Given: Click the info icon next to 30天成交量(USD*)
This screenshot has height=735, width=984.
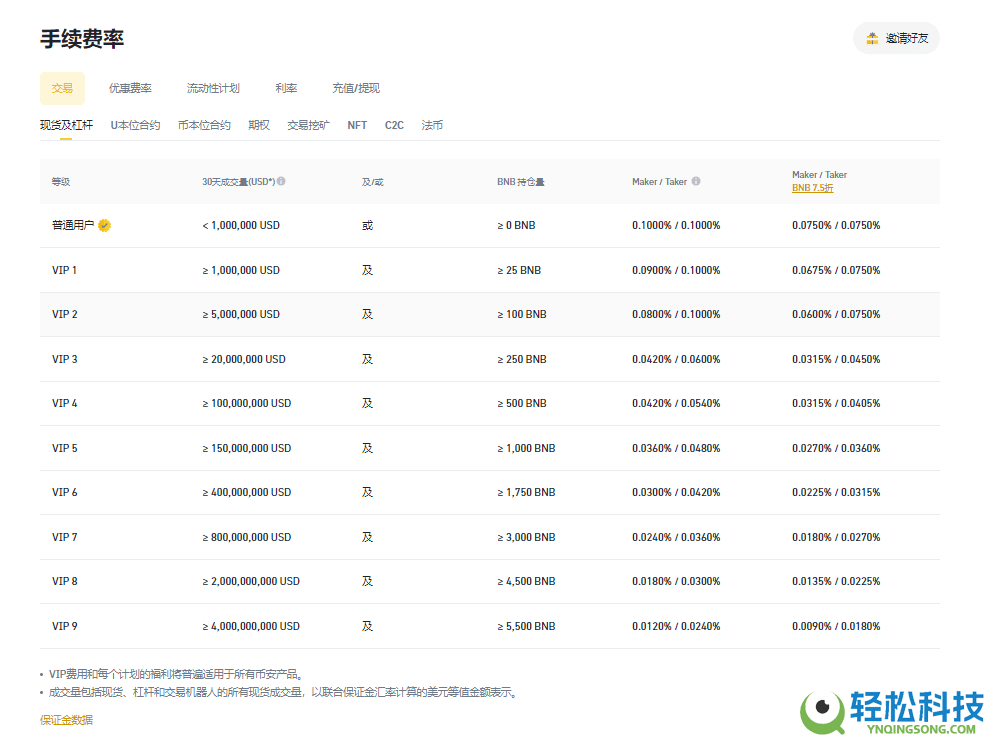Looking at the screenshot, I should tap(281, 181).
